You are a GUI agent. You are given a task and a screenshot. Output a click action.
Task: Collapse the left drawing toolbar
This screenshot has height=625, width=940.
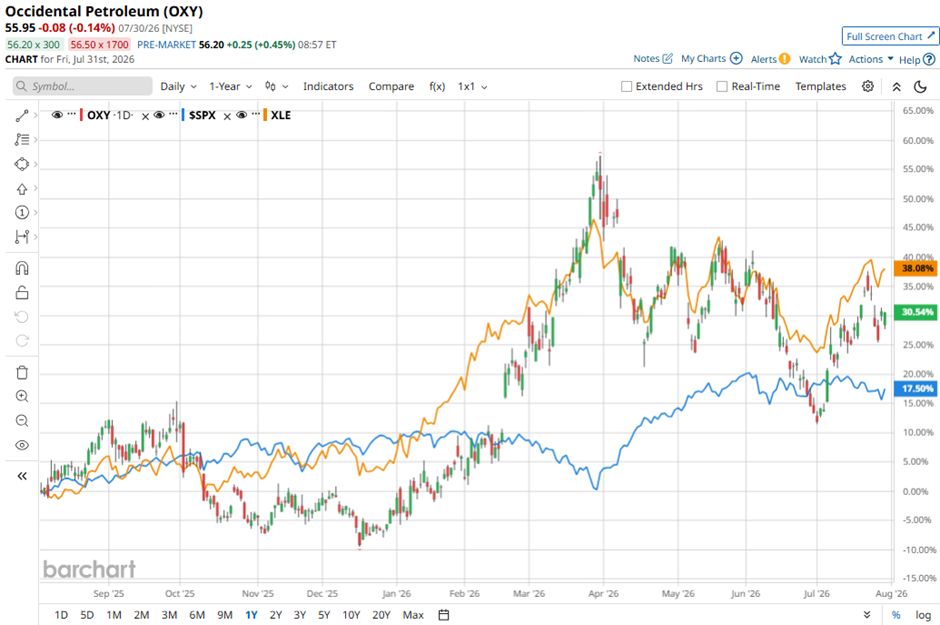(22, 476)
